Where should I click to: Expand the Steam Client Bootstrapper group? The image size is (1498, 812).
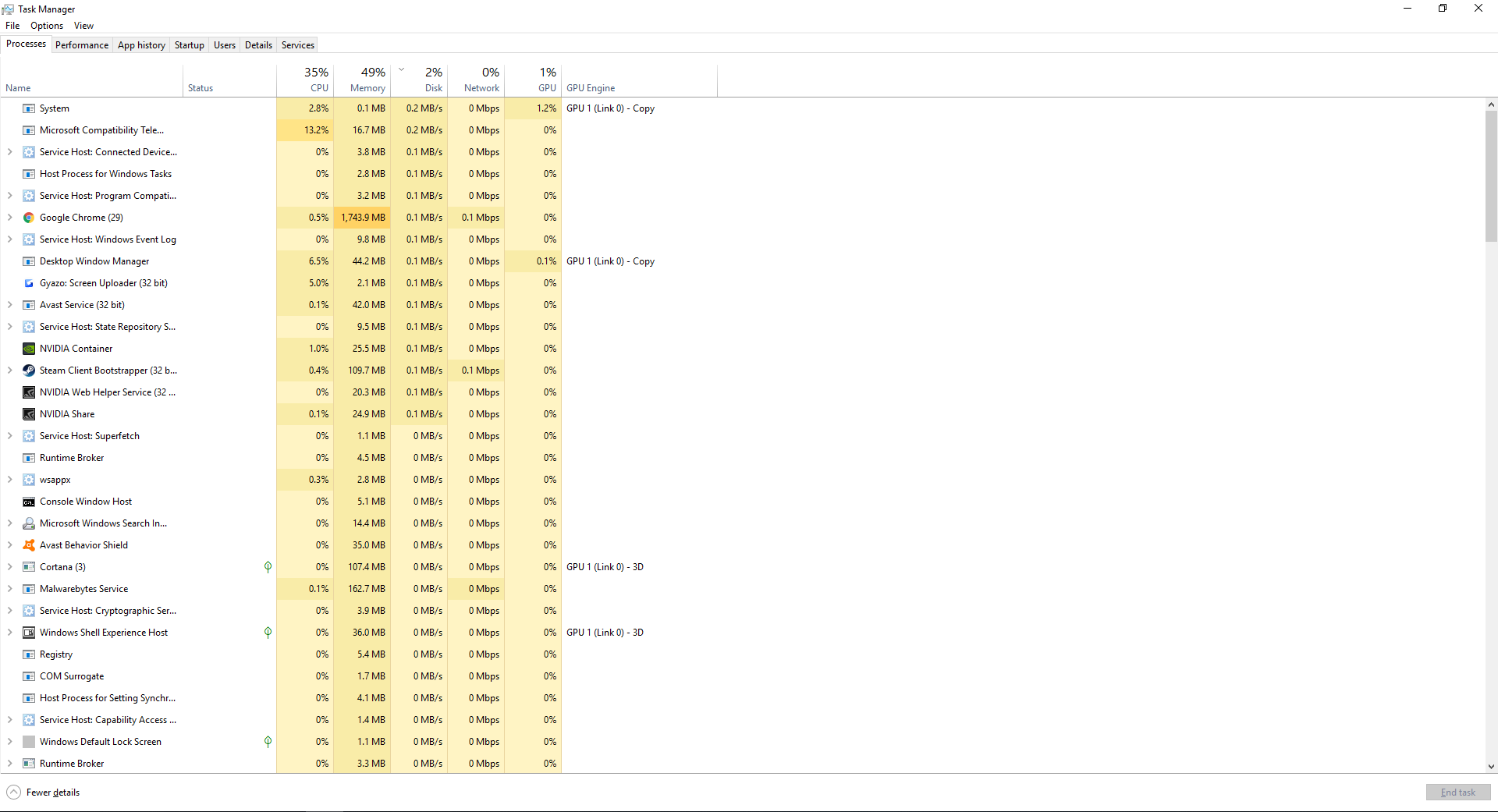[x=9, y=371]
